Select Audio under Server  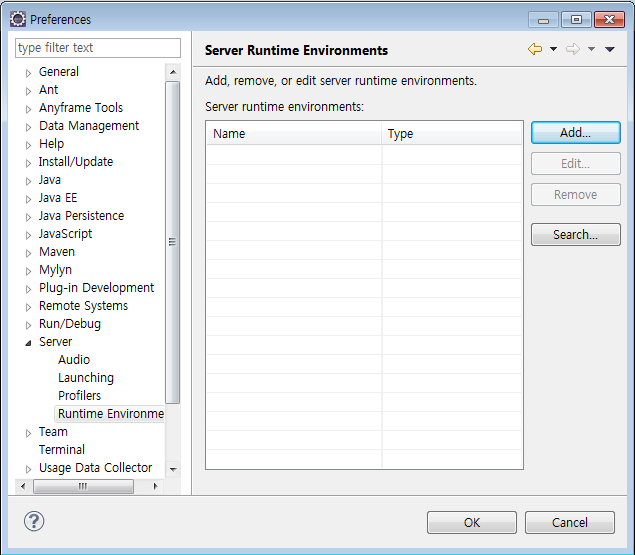coord(74,360)
